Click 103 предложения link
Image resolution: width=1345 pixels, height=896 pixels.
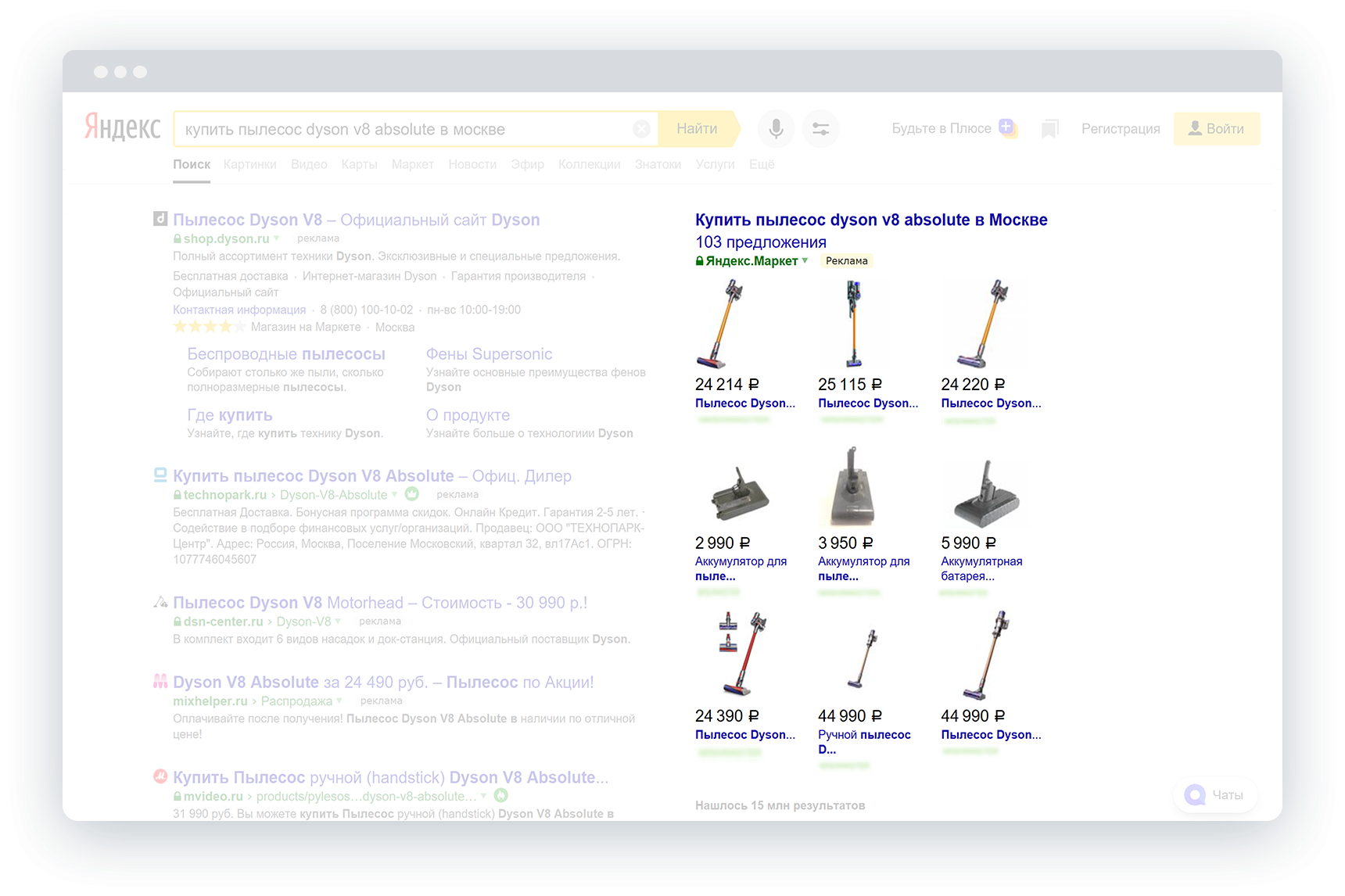click(761, 242)
